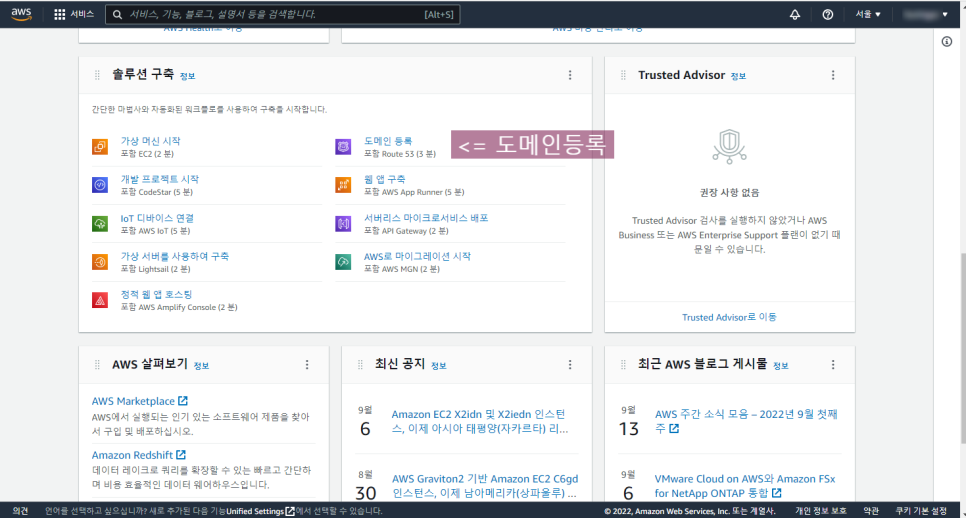
Task: Open the IoT 디바이스 연결 link
Action: pyautogui.click(x=157, y=218)
